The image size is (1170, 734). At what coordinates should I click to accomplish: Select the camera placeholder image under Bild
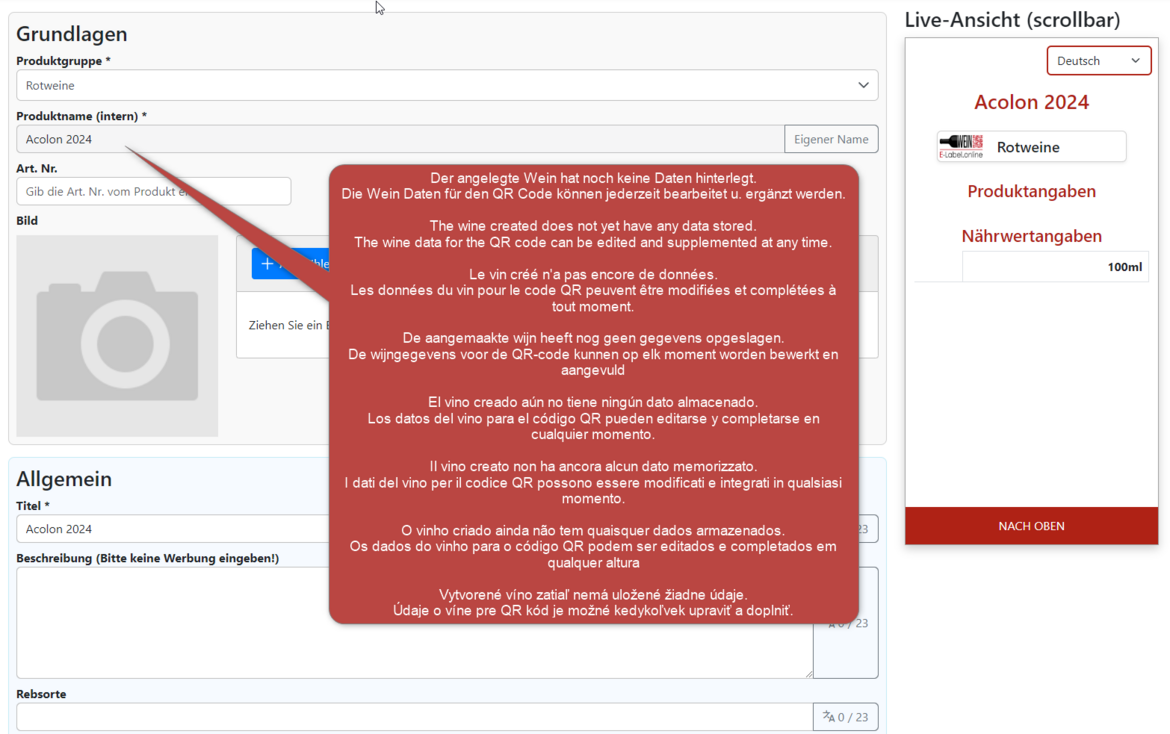pyautogui.click(x=117, y=336)
